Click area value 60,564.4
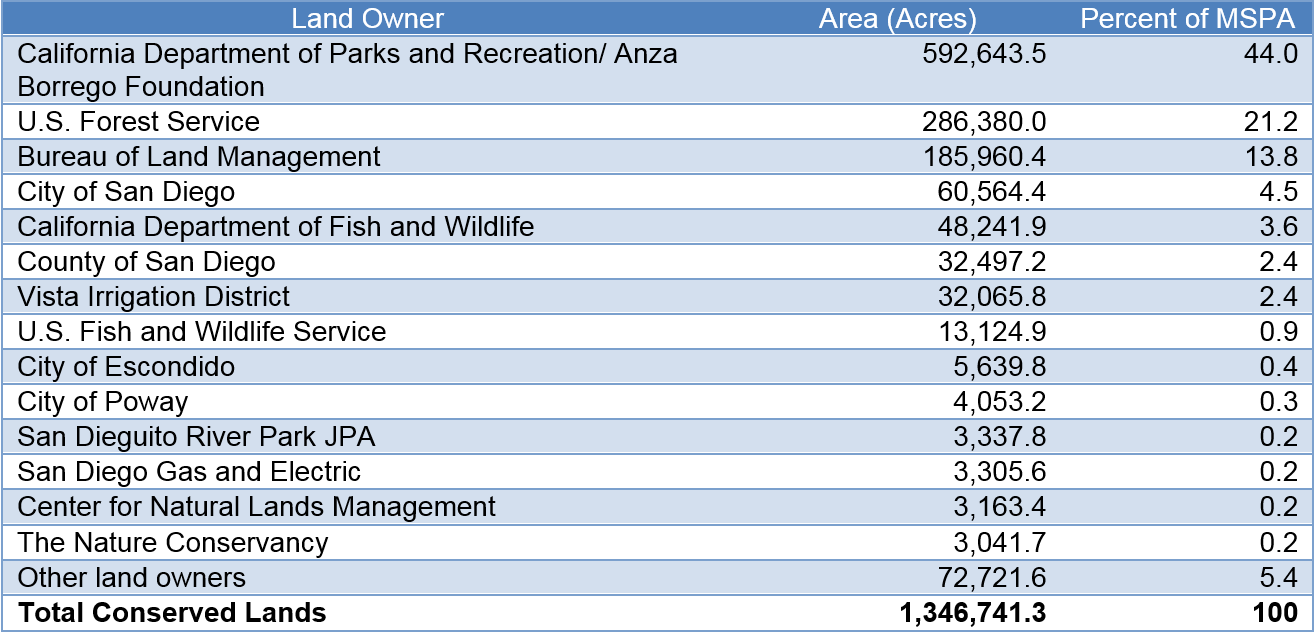The height and width of the screenshot is (632, 1314). coord(992,192)
